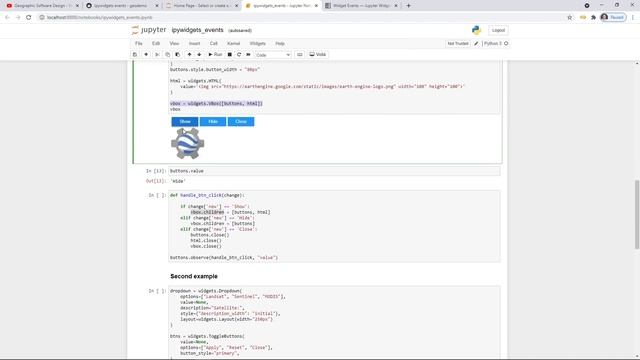Open a new browser tab
Image resolution: width=640 pixels, height=360 pixels.
pos(408,6)
